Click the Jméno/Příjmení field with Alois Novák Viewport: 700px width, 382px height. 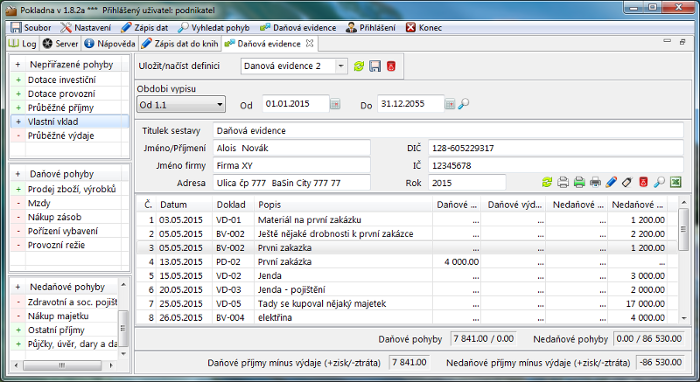(292, 148)
